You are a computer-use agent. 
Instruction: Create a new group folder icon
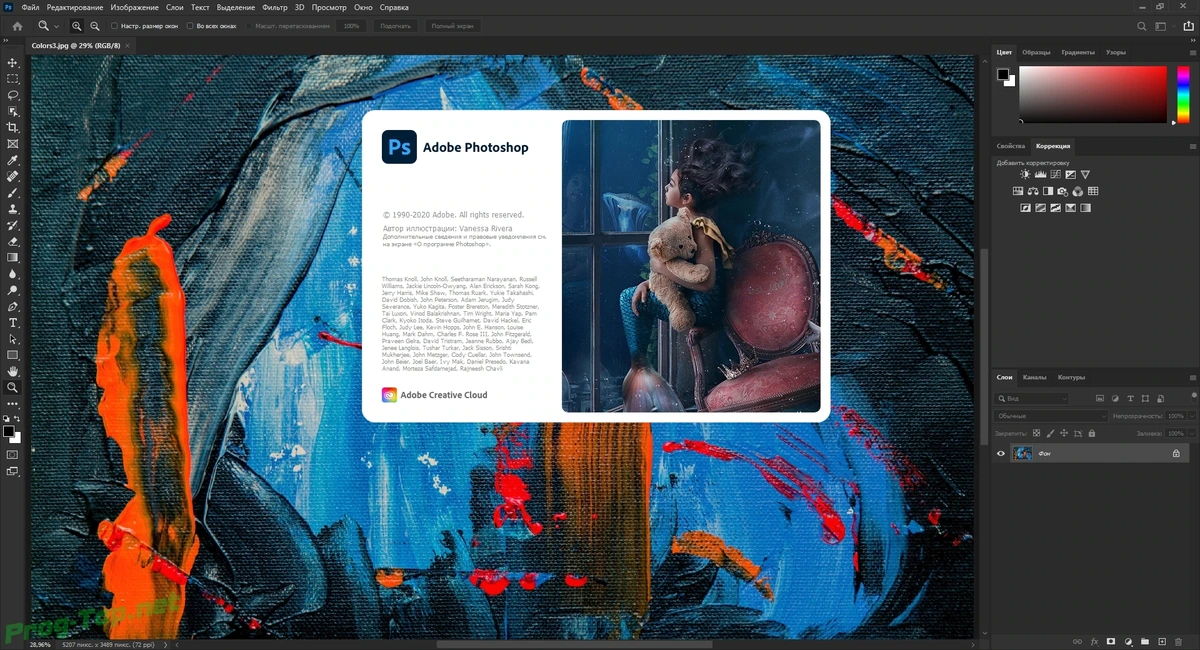1145,641
